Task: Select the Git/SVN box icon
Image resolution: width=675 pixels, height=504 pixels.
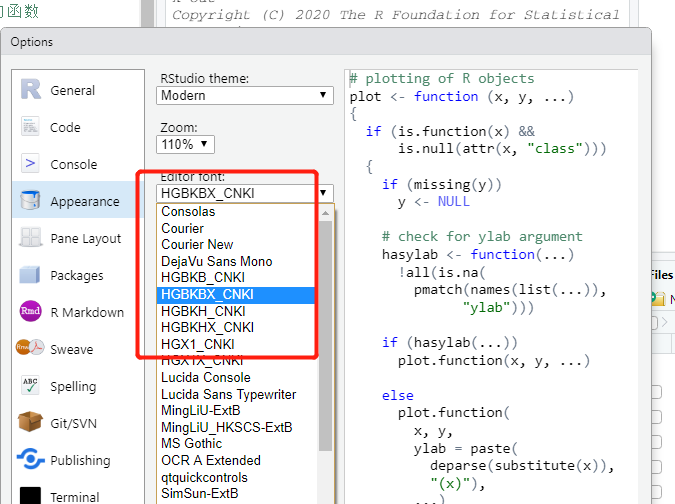Action: click(x=30, y=422)
